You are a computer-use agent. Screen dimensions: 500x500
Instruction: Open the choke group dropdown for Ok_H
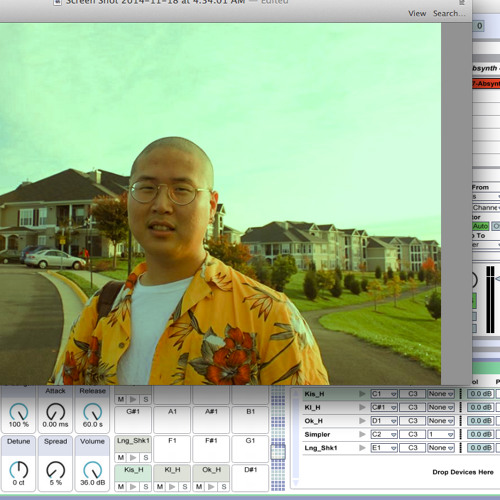[441, 421]
